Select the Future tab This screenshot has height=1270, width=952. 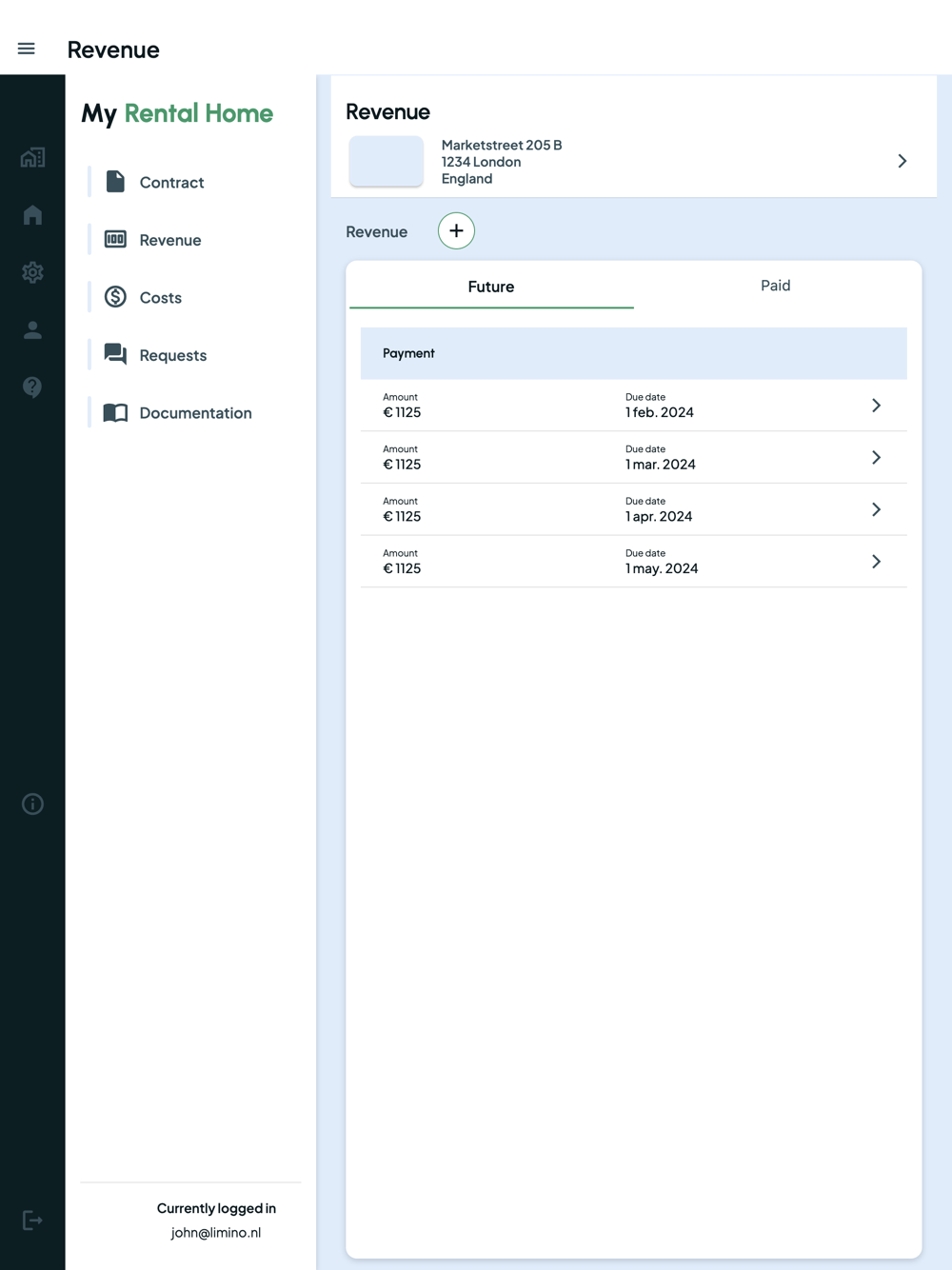pyautogui.click(x=491, y=287)
